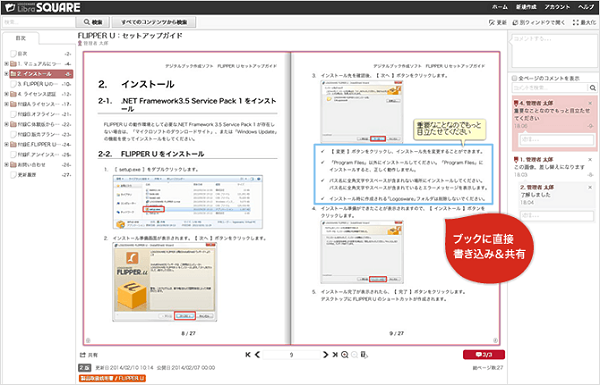Click the corner icon at bottom of page 9

coord(495,340)
